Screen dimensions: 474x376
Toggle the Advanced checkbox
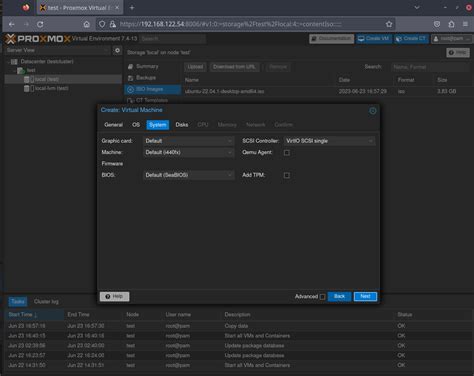[x=322, y=297]
